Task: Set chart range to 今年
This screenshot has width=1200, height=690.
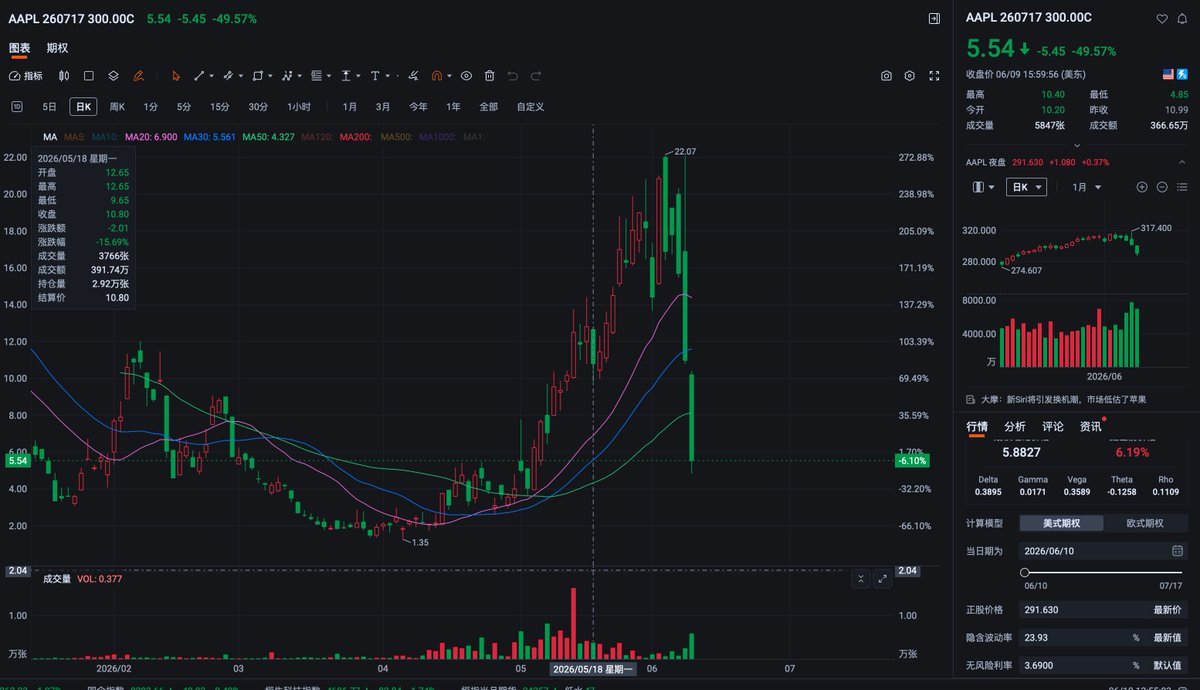Action: [x=418, y=107]
